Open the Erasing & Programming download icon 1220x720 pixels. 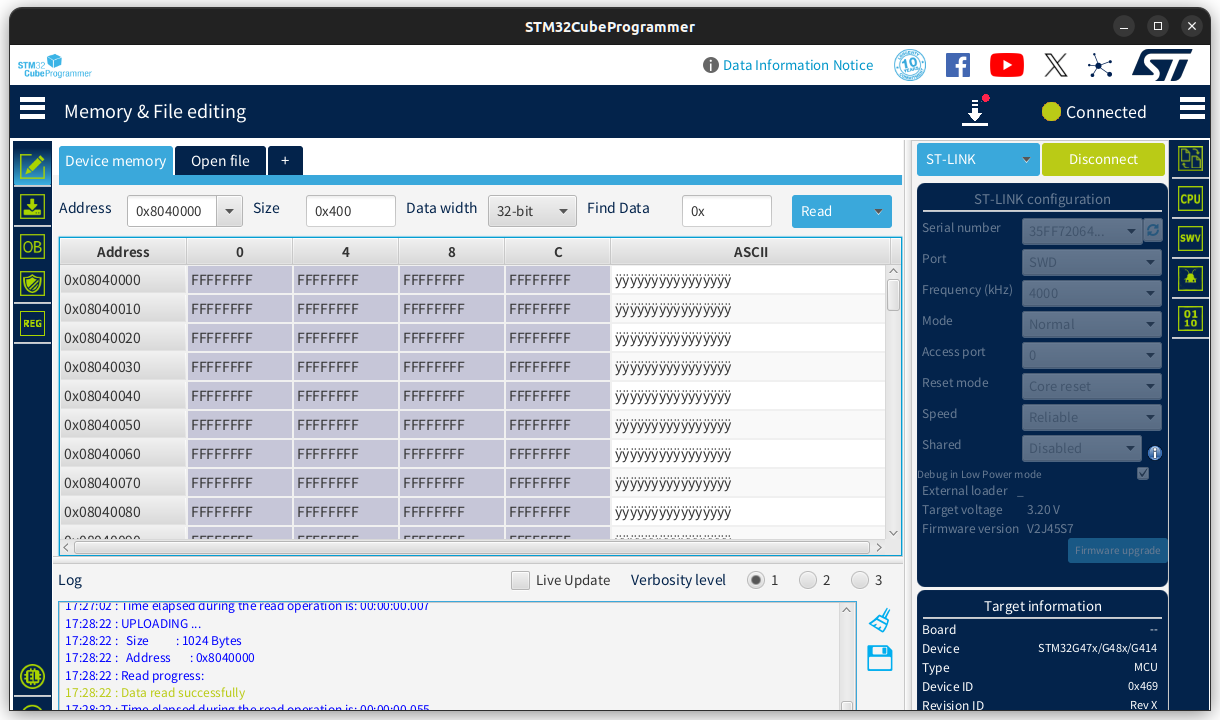32,207
